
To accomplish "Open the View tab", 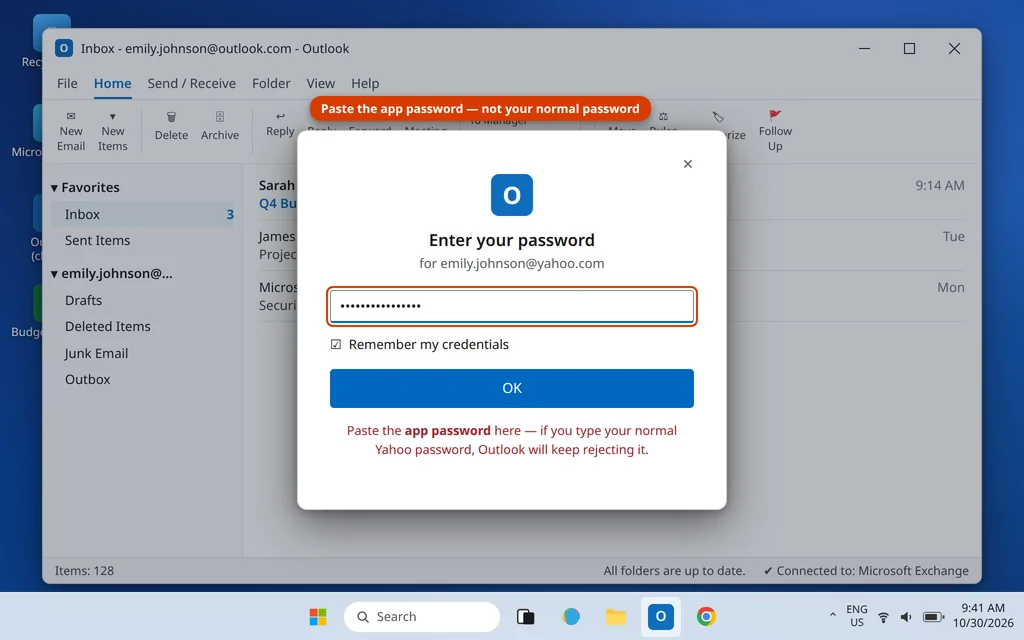I will [321, 84].
